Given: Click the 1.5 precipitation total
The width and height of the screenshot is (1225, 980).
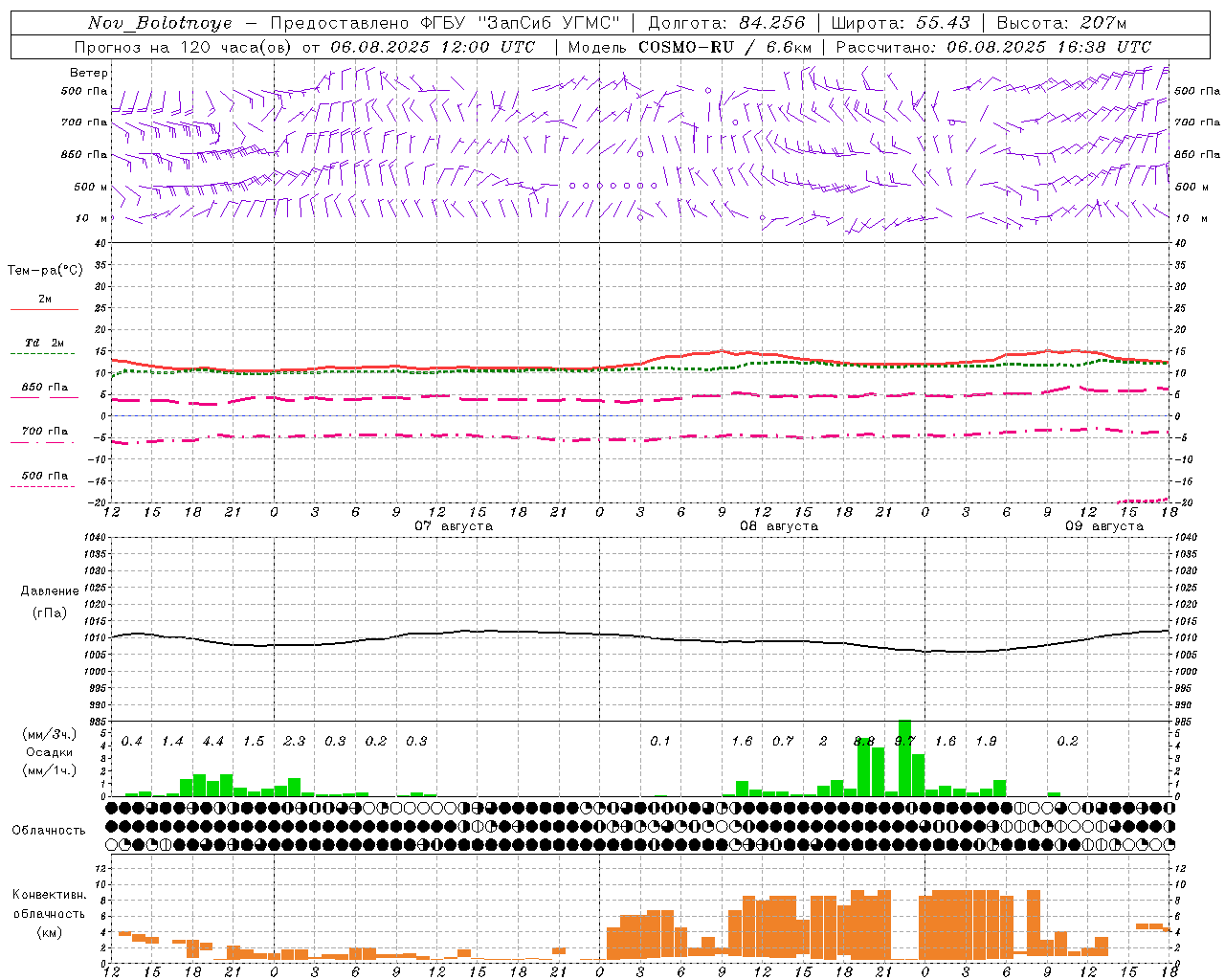Looking at the screenshot, I should pos(254,742).
